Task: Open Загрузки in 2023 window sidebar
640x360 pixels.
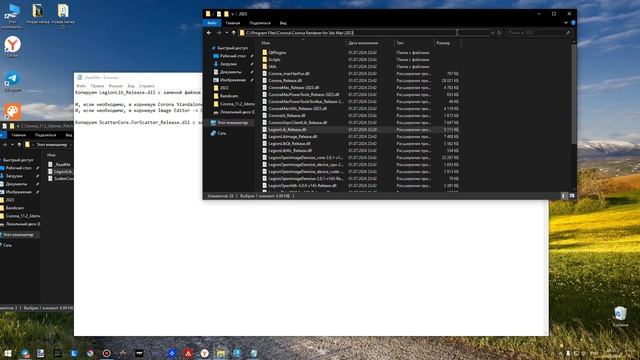Action: (x=228, y=64)
